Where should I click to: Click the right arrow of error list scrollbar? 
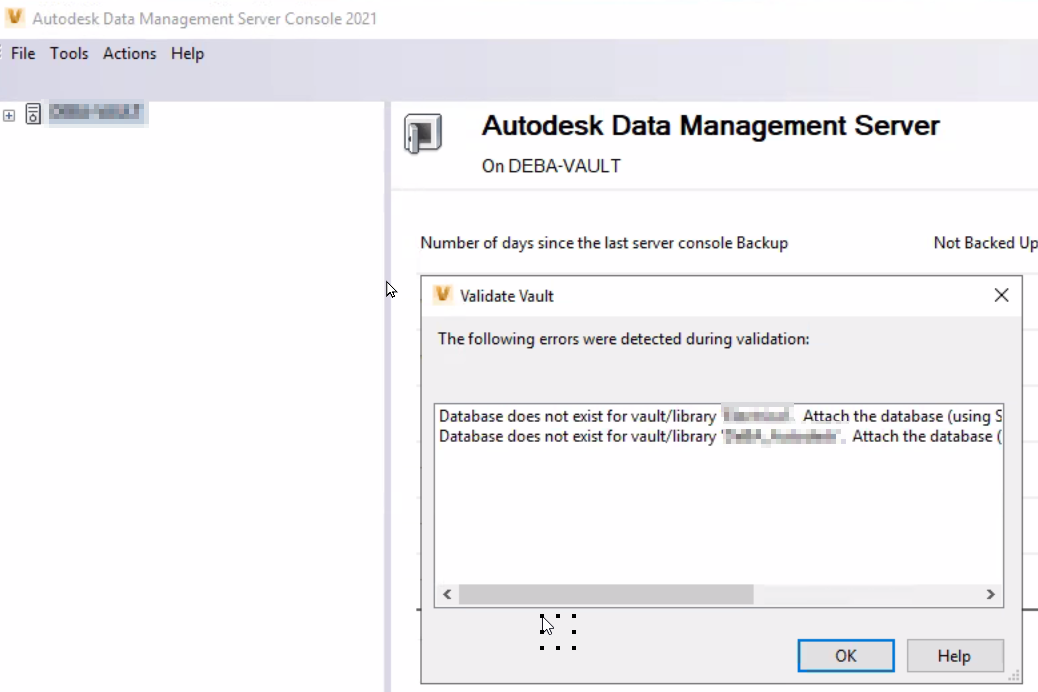[991, 594]
